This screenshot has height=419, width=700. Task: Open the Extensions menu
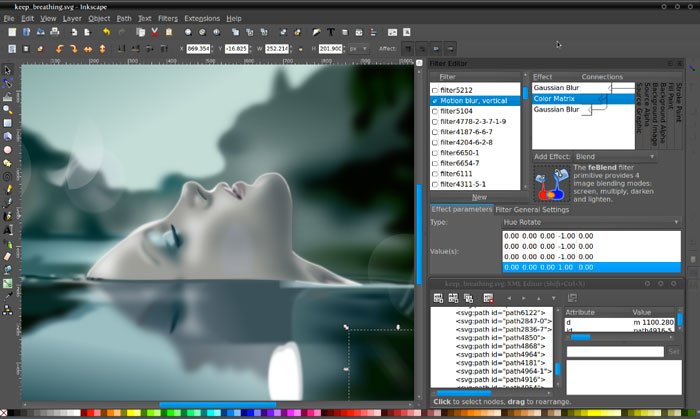click(x=202, y=18)
